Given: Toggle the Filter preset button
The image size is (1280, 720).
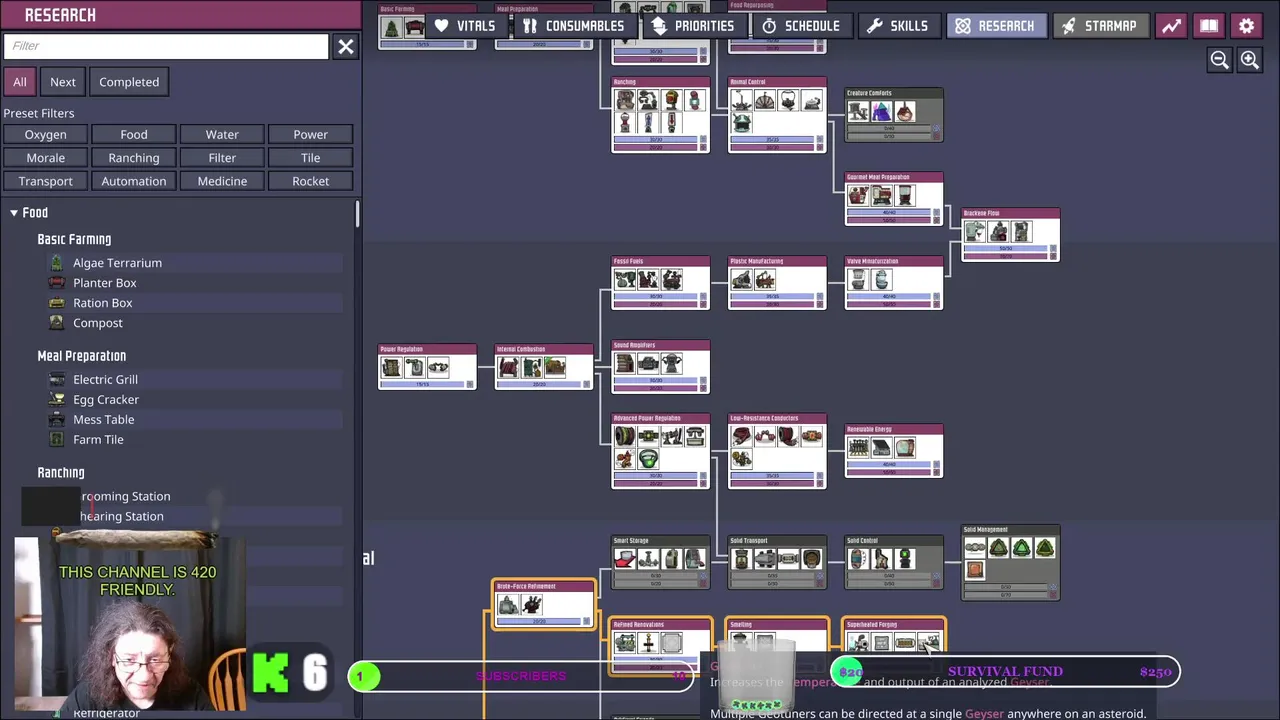Looking at the screenshot, I should pos(222,158).
